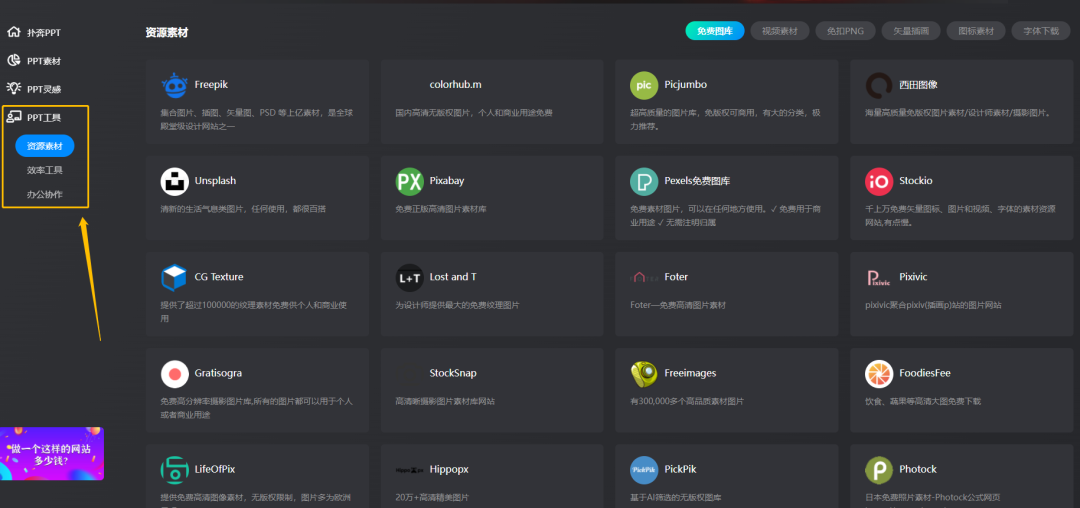Select 效率工具 submenu item

click(45, 170)
